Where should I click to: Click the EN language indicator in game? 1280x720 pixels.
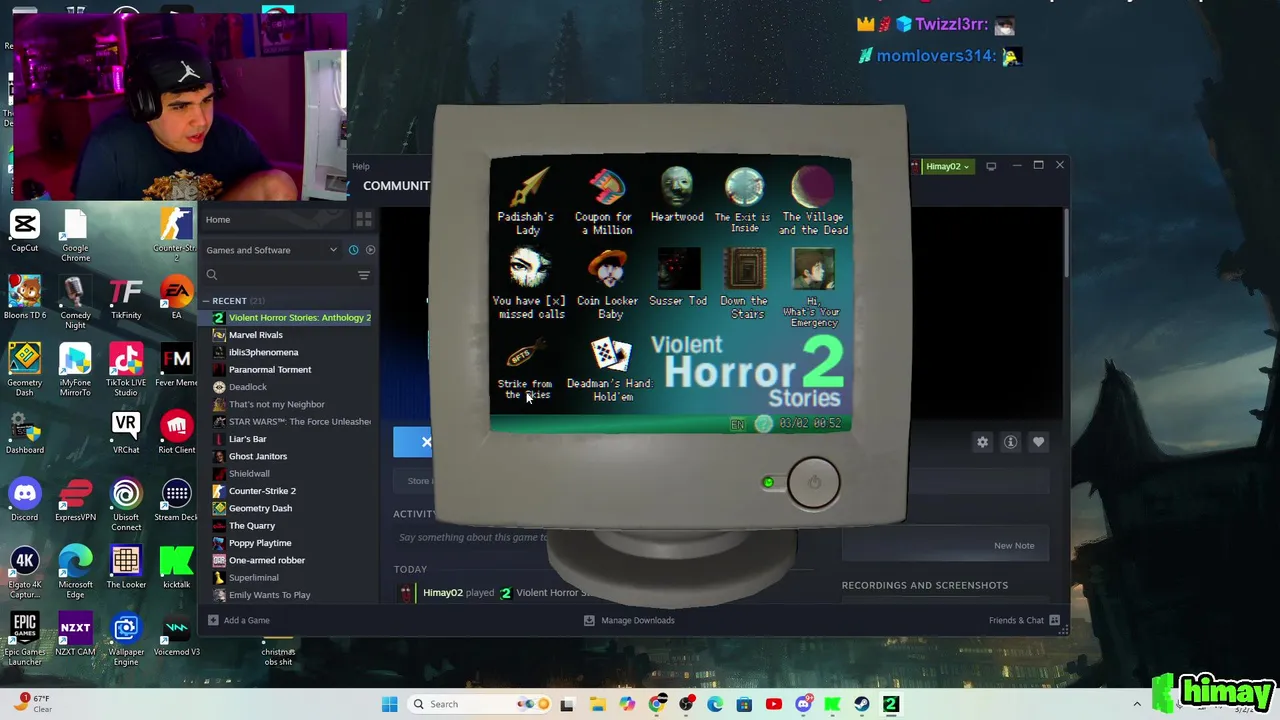click(x=737, y=424)
